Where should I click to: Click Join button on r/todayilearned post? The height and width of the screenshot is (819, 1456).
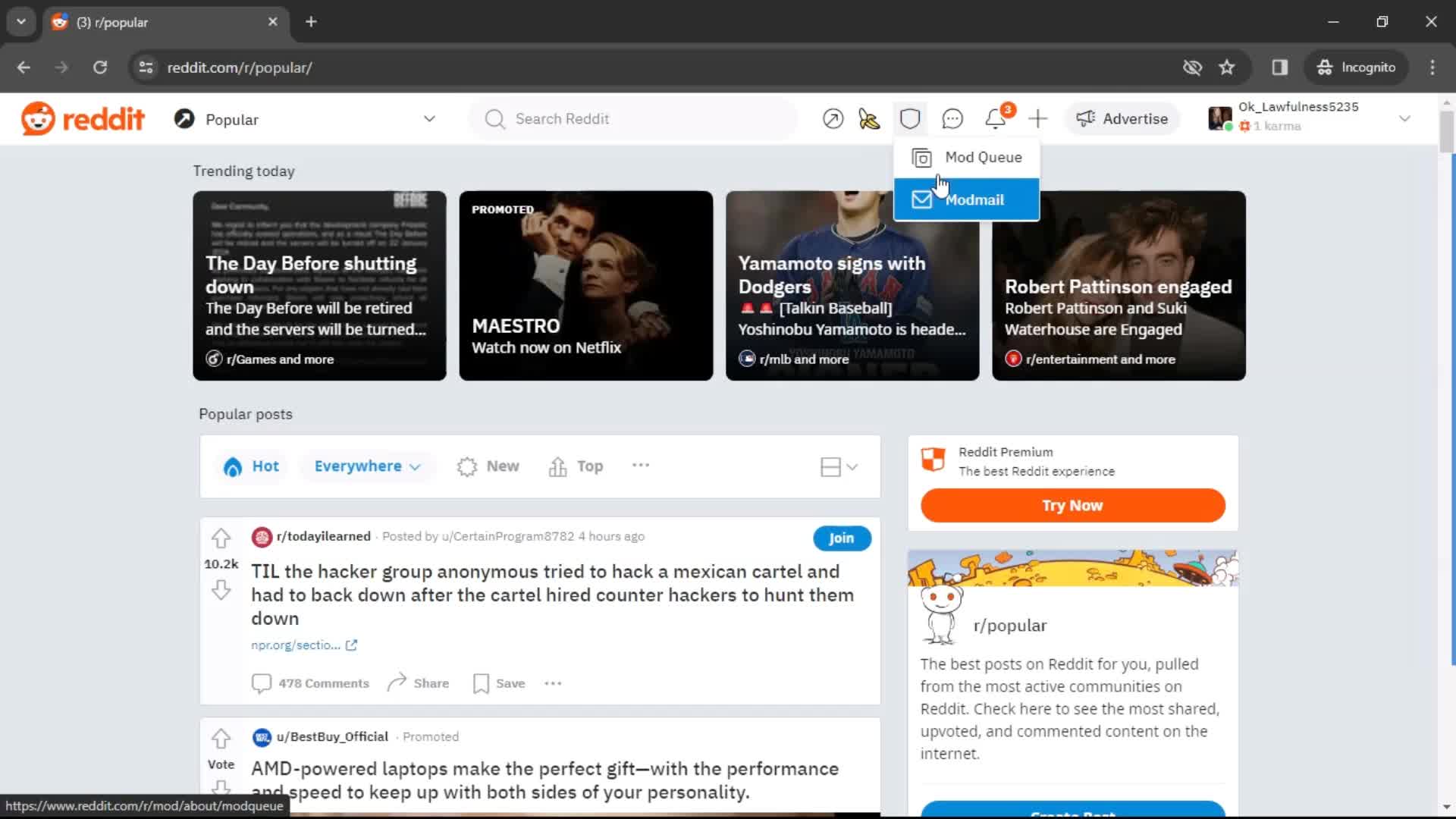pyautogui.click(x=841, y=538)
